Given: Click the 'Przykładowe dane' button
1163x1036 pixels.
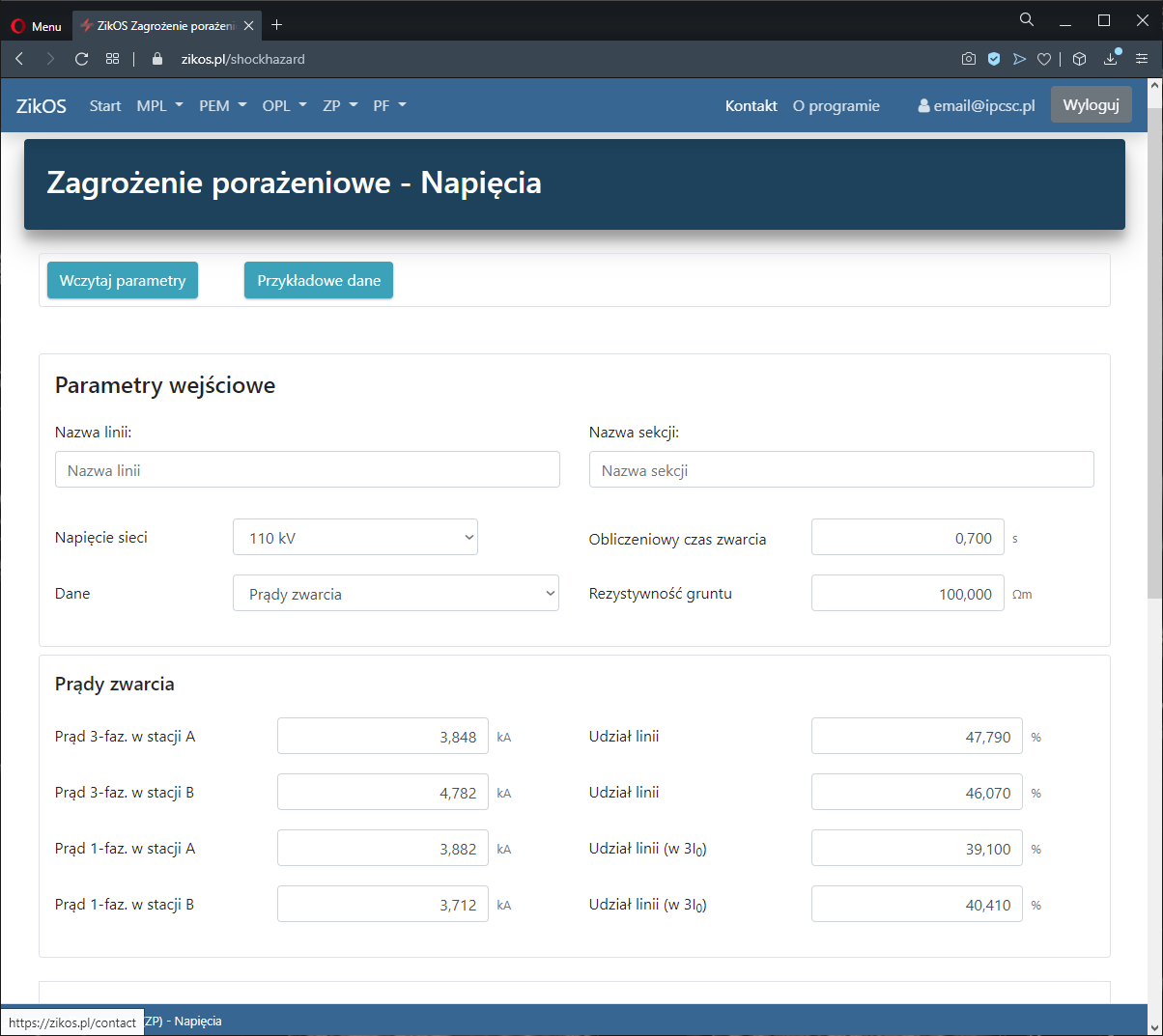Looking at the screenshot, I should pyautogui.click(x=319, y=280).
